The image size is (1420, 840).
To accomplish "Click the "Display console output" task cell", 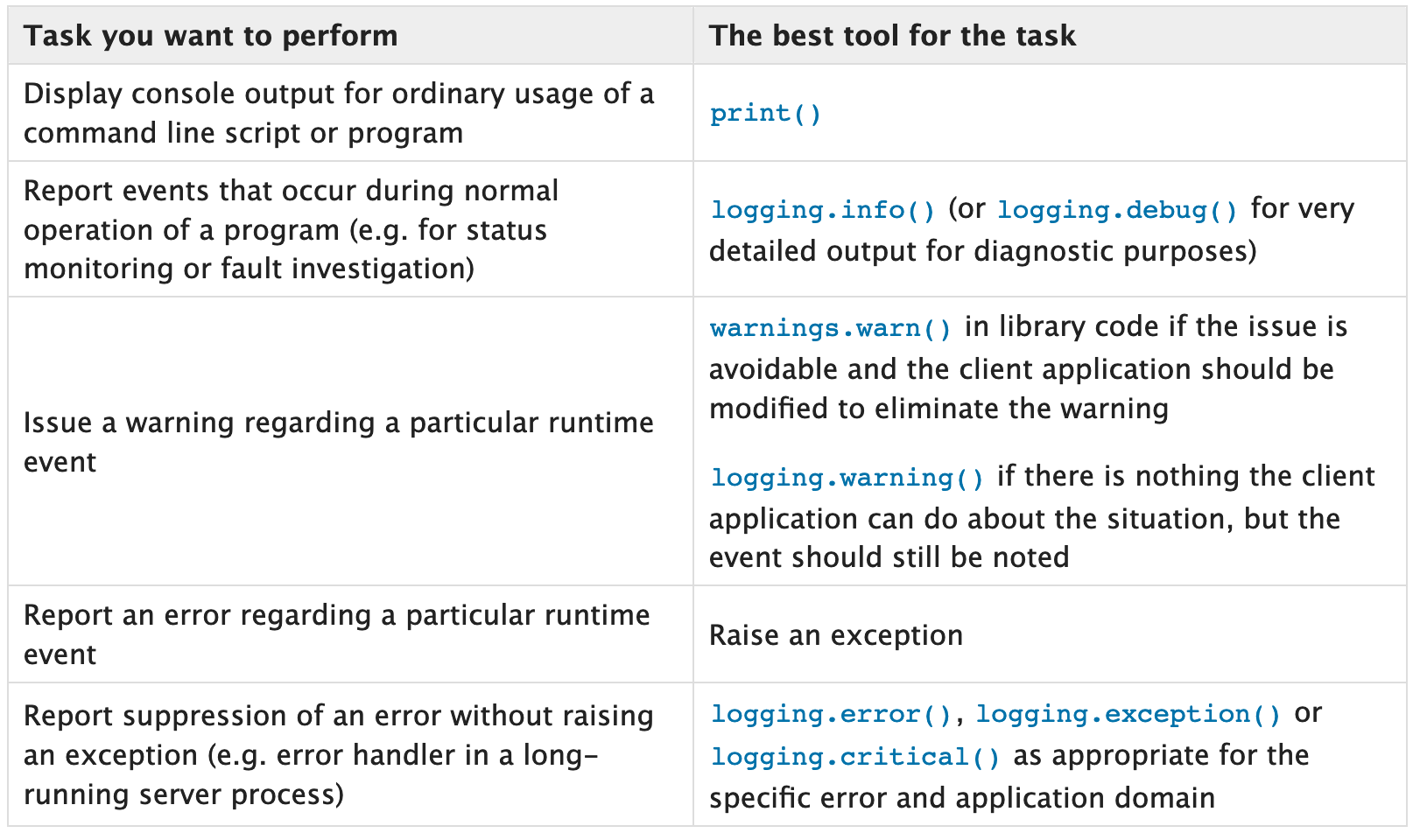I will point(339,113).
